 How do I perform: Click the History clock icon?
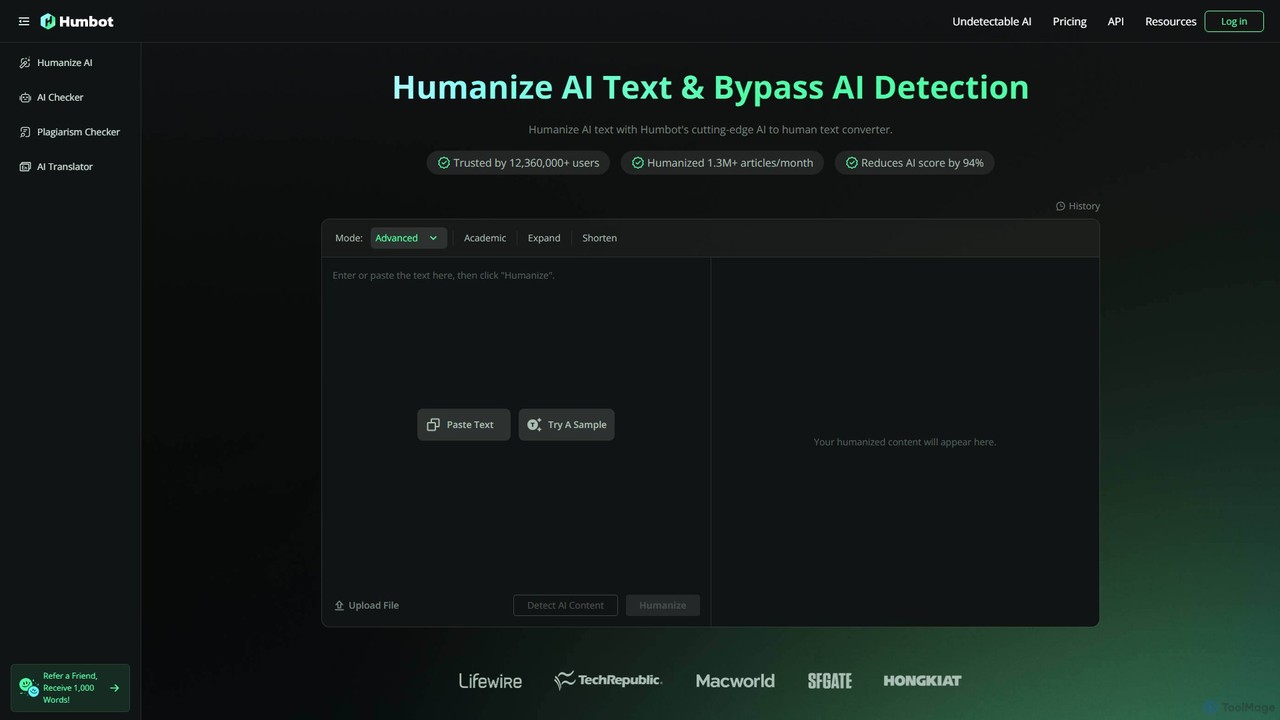point(1061,206)
